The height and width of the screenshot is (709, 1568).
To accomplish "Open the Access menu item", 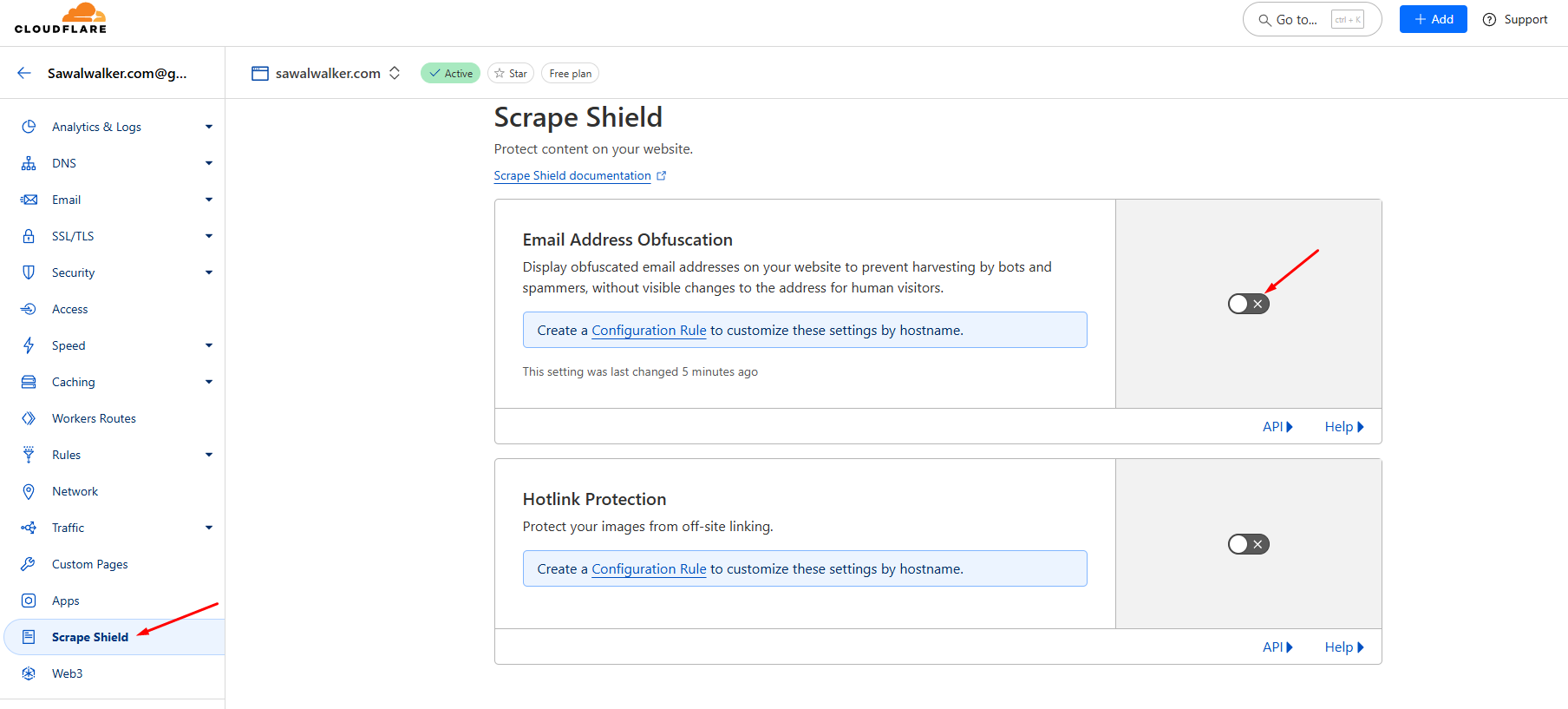I will click(x=69, y=309).
